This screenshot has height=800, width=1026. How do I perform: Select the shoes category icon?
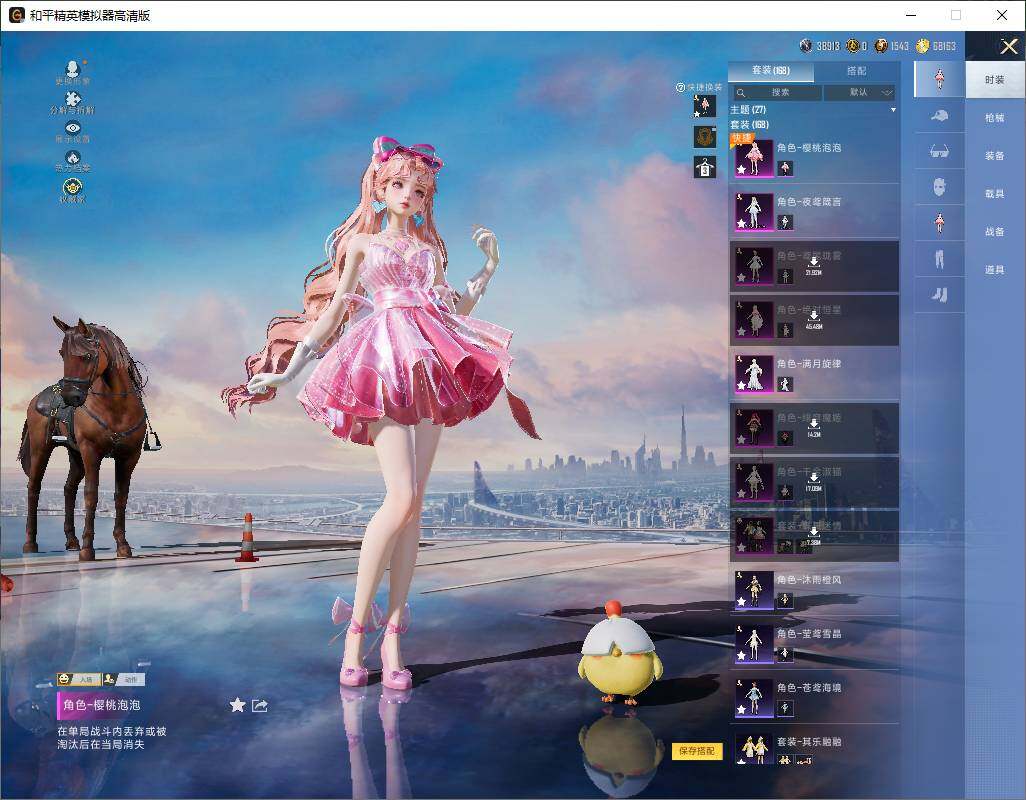[x=939, y=296]
